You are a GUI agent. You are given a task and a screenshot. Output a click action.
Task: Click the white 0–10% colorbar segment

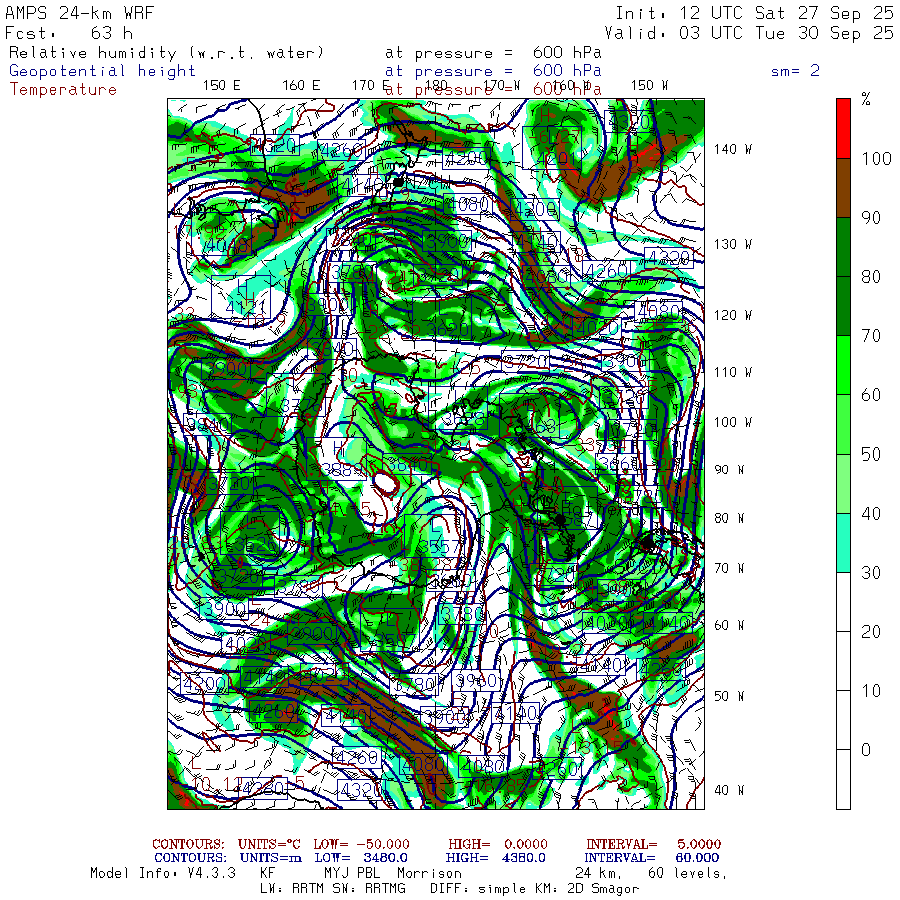pos(843,779)
